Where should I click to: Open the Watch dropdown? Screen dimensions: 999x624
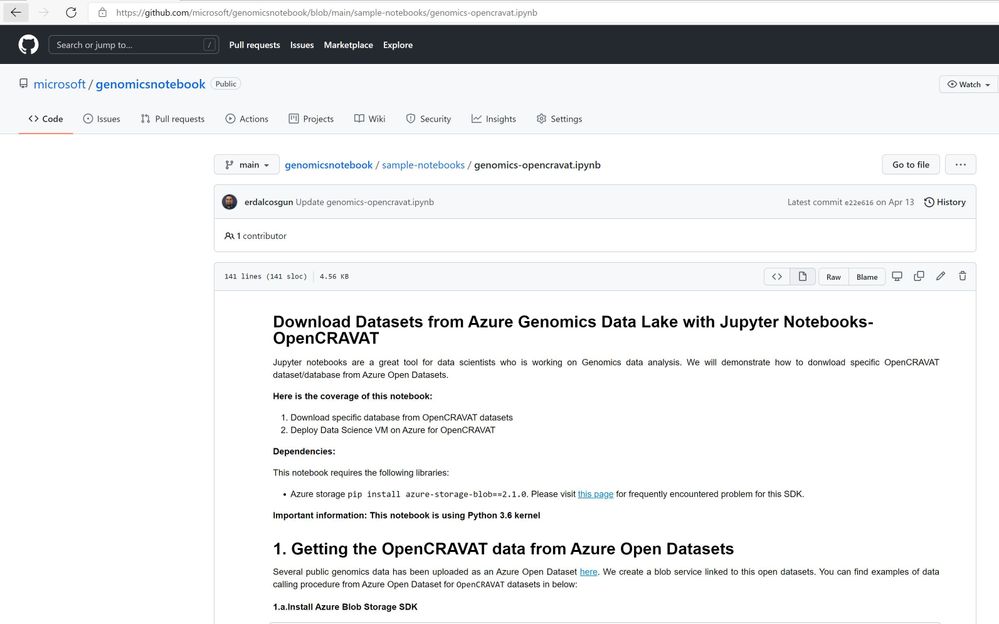coord(968,84)
